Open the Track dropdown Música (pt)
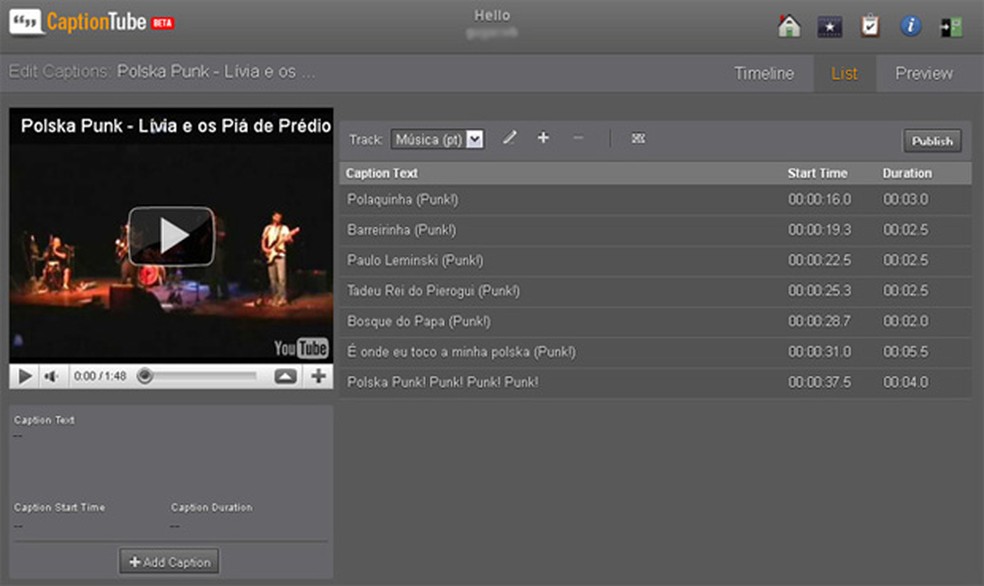The image size is (984, 586). pos(437,139)
